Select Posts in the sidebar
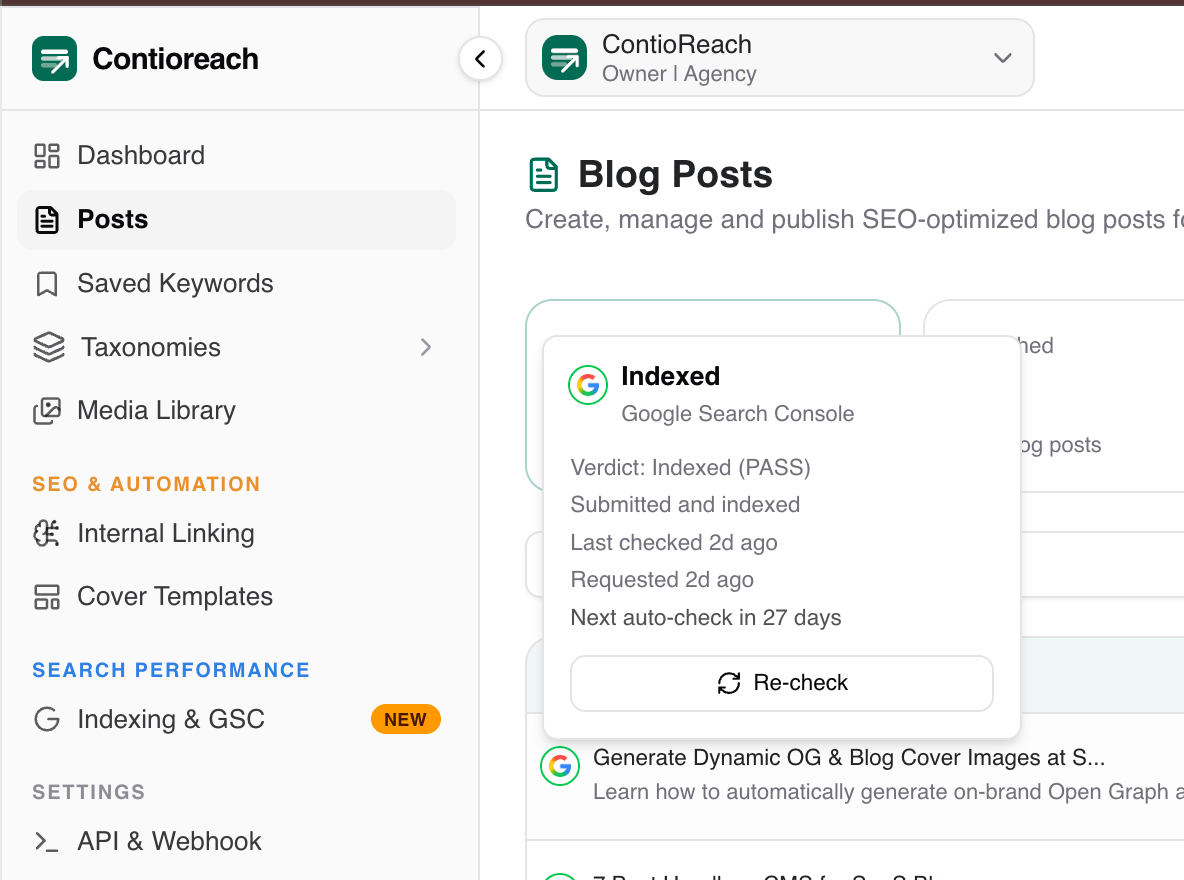The image size is (1184, 880). coord(236,220)
